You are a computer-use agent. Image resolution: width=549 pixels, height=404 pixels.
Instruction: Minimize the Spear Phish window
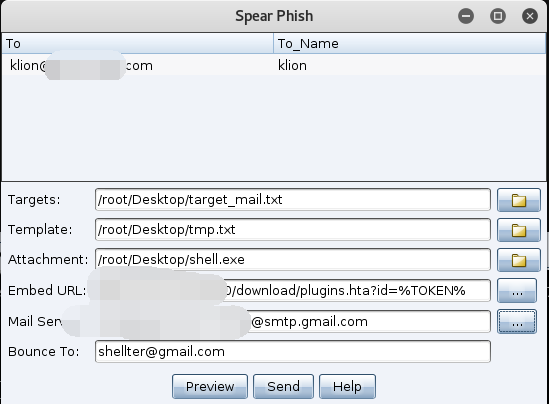click(466, 16)
